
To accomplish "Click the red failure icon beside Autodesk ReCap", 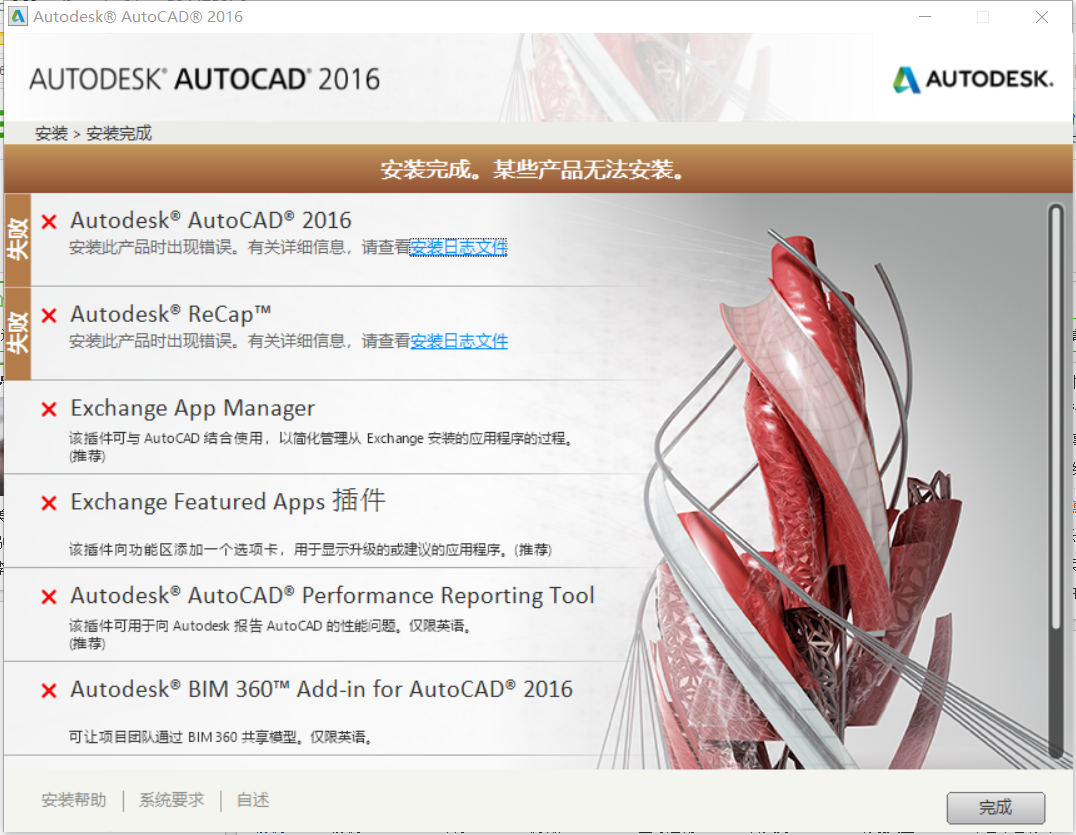I will point(47,313).
